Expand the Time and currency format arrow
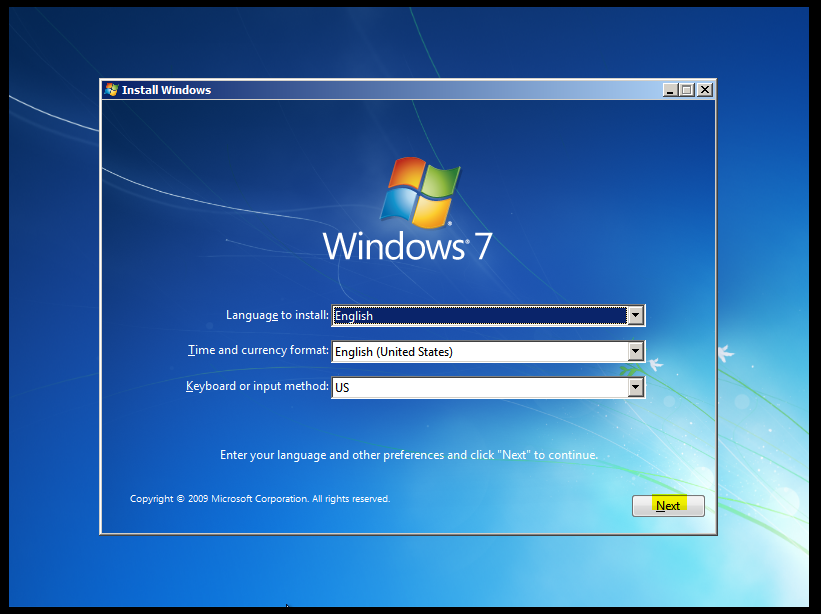The width and height of the screenshot is (821, 614). coord(635,352)
